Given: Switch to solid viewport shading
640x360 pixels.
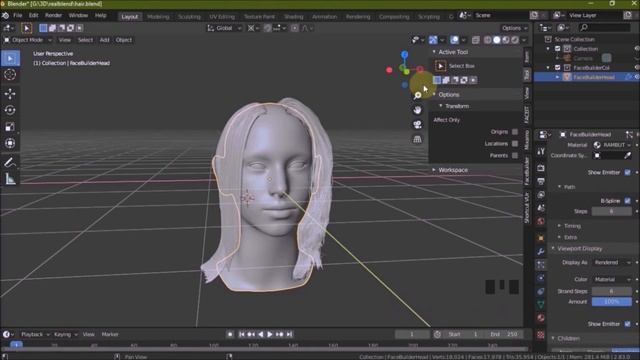Looking at the screenshot, I should pyautogui.click(x=497, y=40).
